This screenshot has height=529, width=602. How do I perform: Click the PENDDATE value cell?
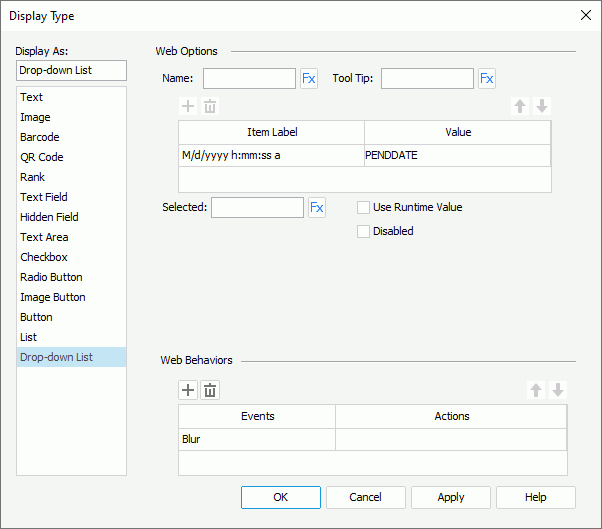tap(457, 155)
